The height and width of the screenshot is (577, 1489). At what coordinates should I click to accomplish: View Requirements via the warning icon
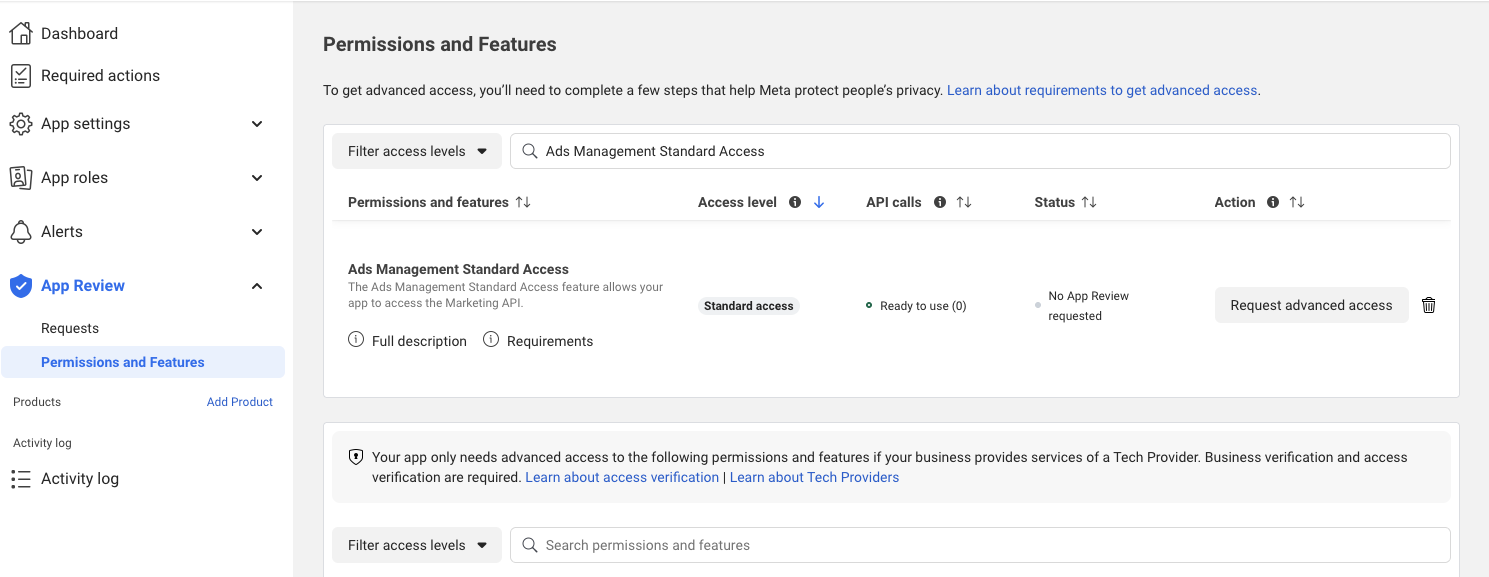(490, 340)
